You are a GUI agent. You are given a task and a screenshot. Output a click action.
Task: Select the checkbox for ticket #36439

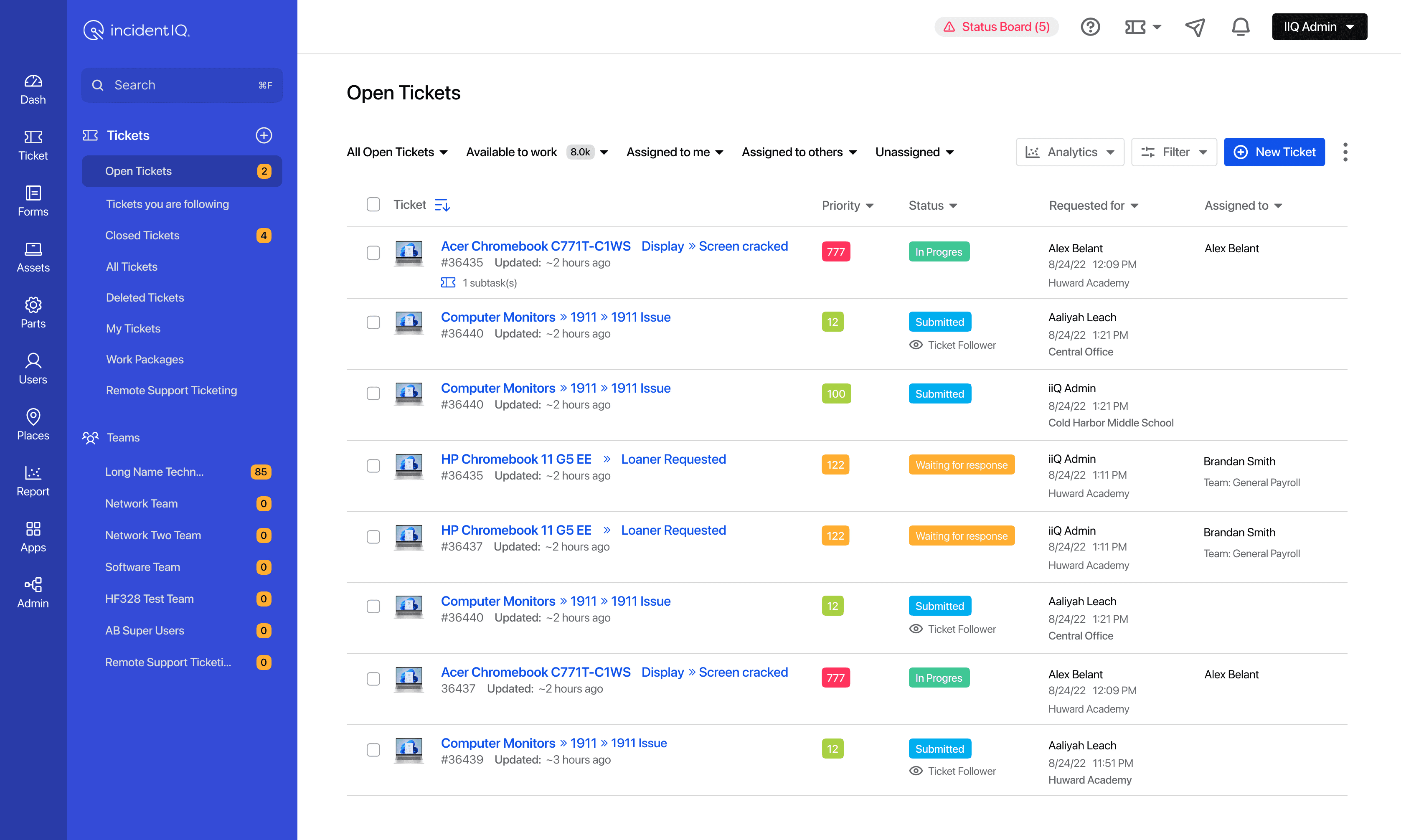click(x=373, y=749)
